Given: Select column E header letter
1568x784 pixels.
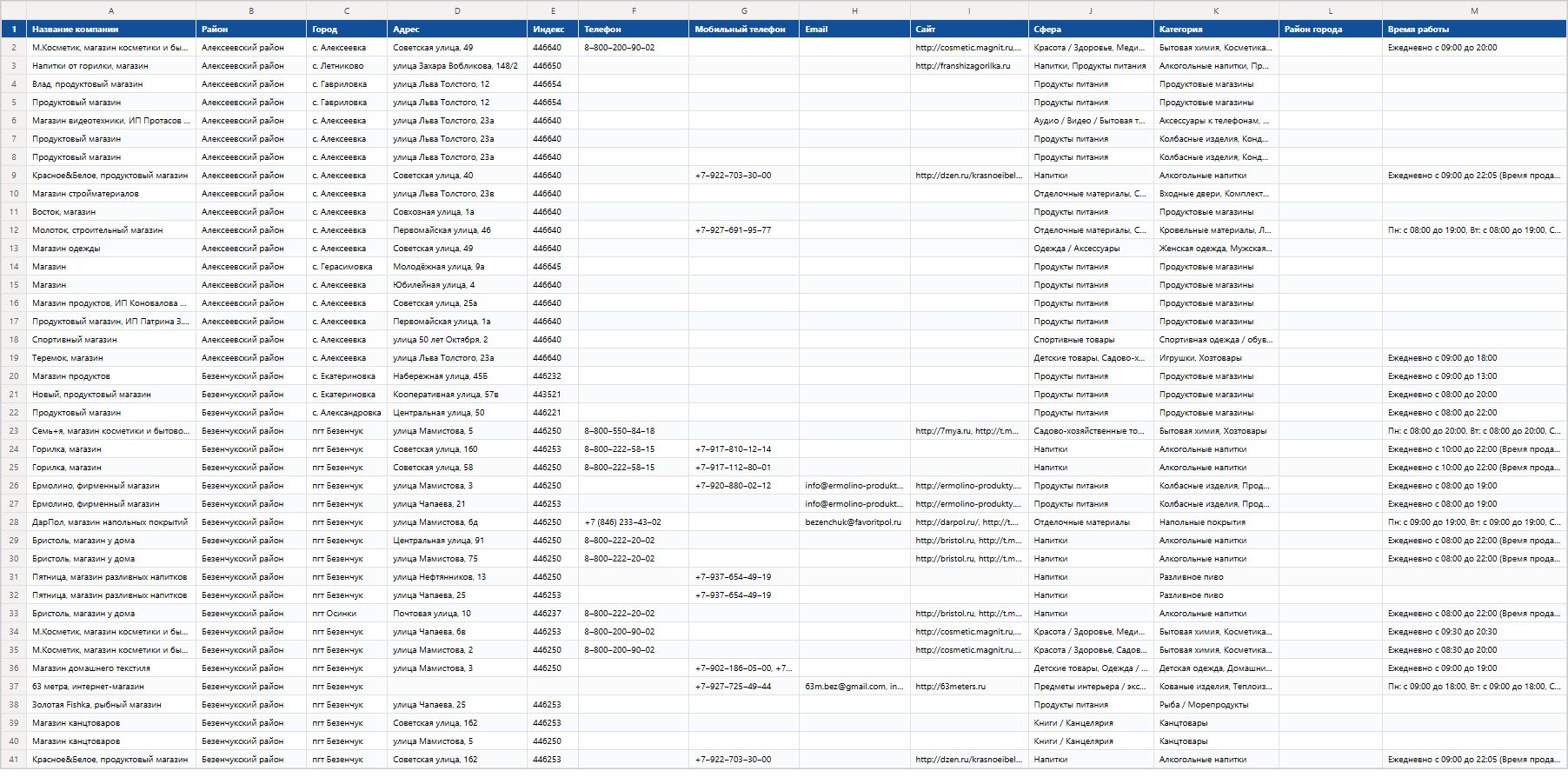Looking at the screenshot, I should [553, 10].
